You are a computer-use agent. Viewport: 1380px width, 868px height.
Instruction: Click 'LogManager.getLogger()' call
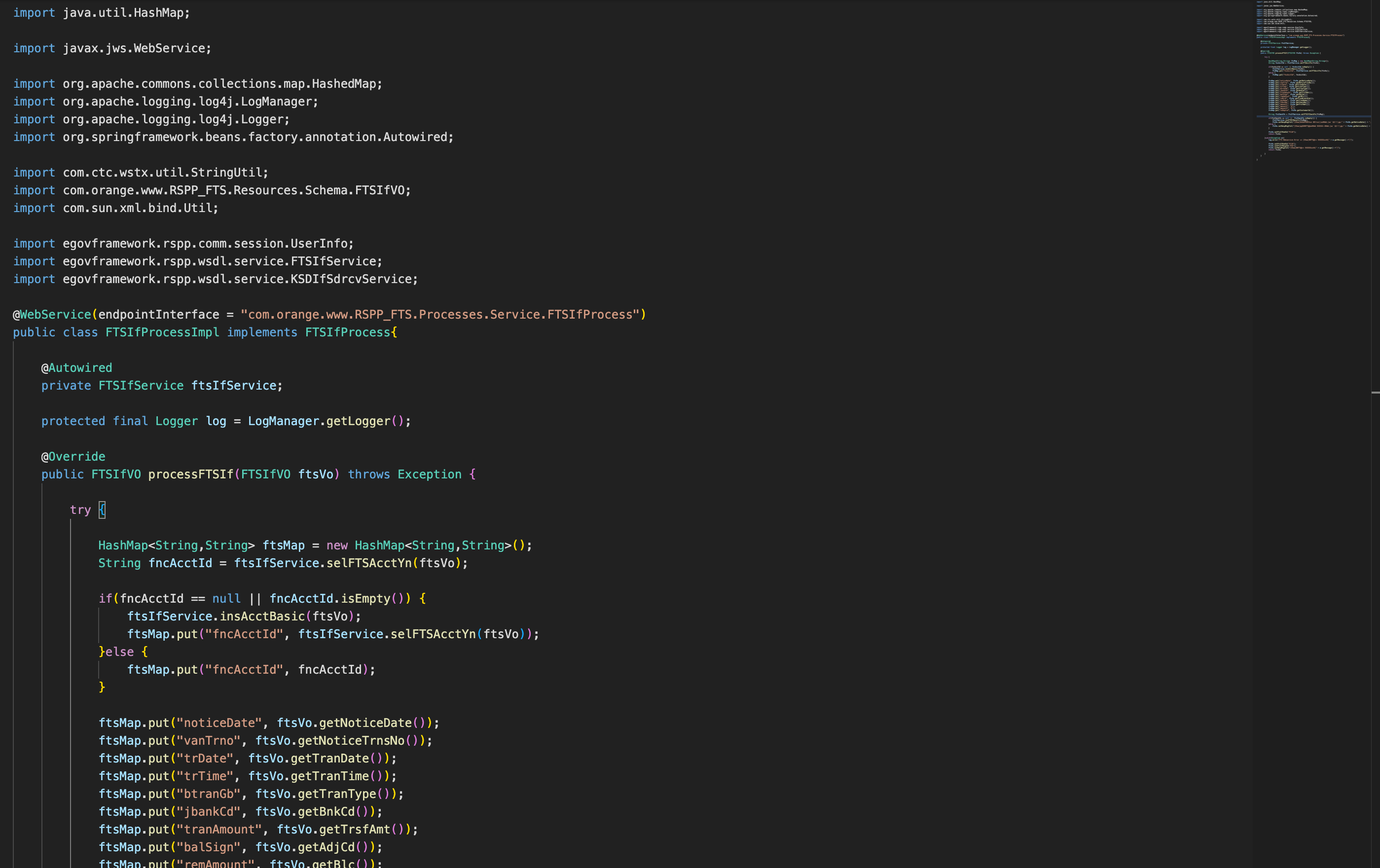coord(326,421)
